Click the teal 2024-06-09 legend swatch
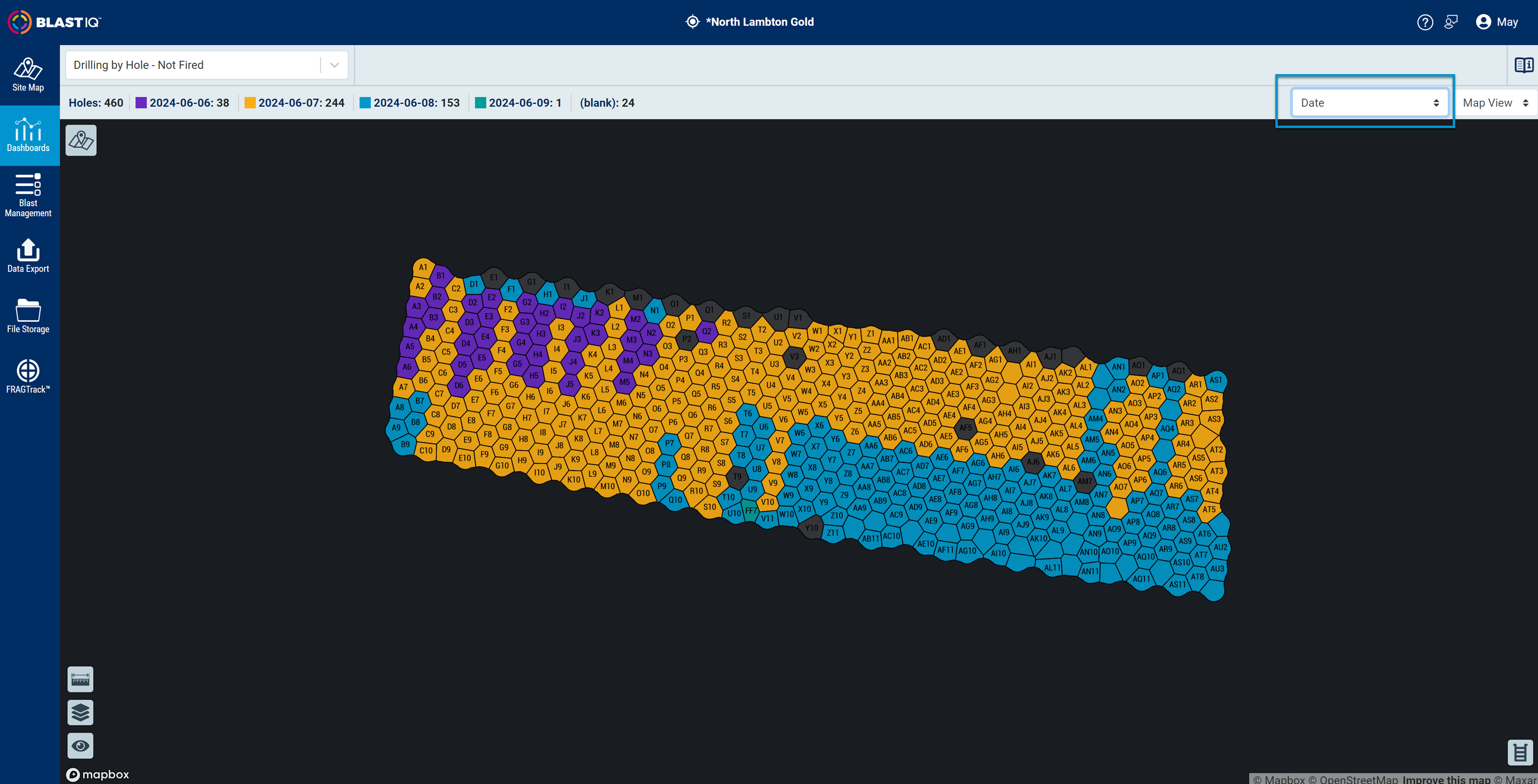This screenshot has height=784, width=1538. click(x=481, y=103)
